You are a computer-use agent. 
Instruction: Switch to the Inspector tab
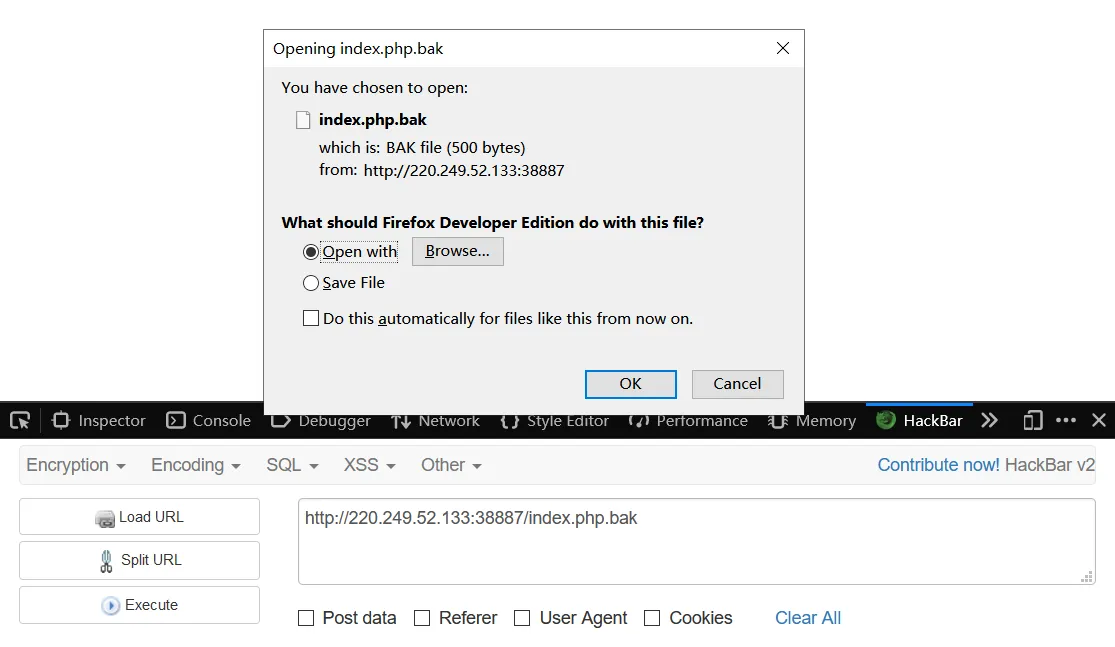coord(99,421)
